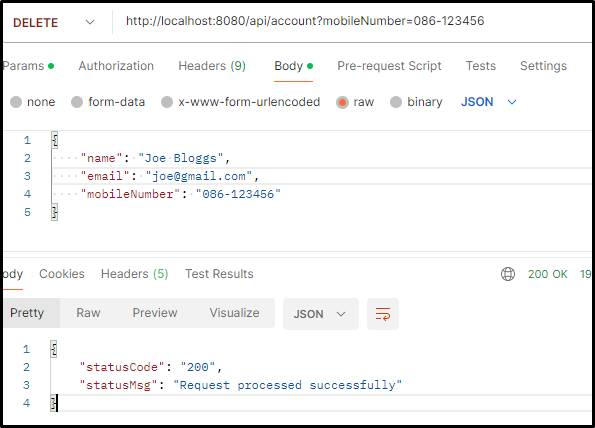Click the "086-123456" value in request body
This screenshot has height=428, width=595.
(238, 194)
